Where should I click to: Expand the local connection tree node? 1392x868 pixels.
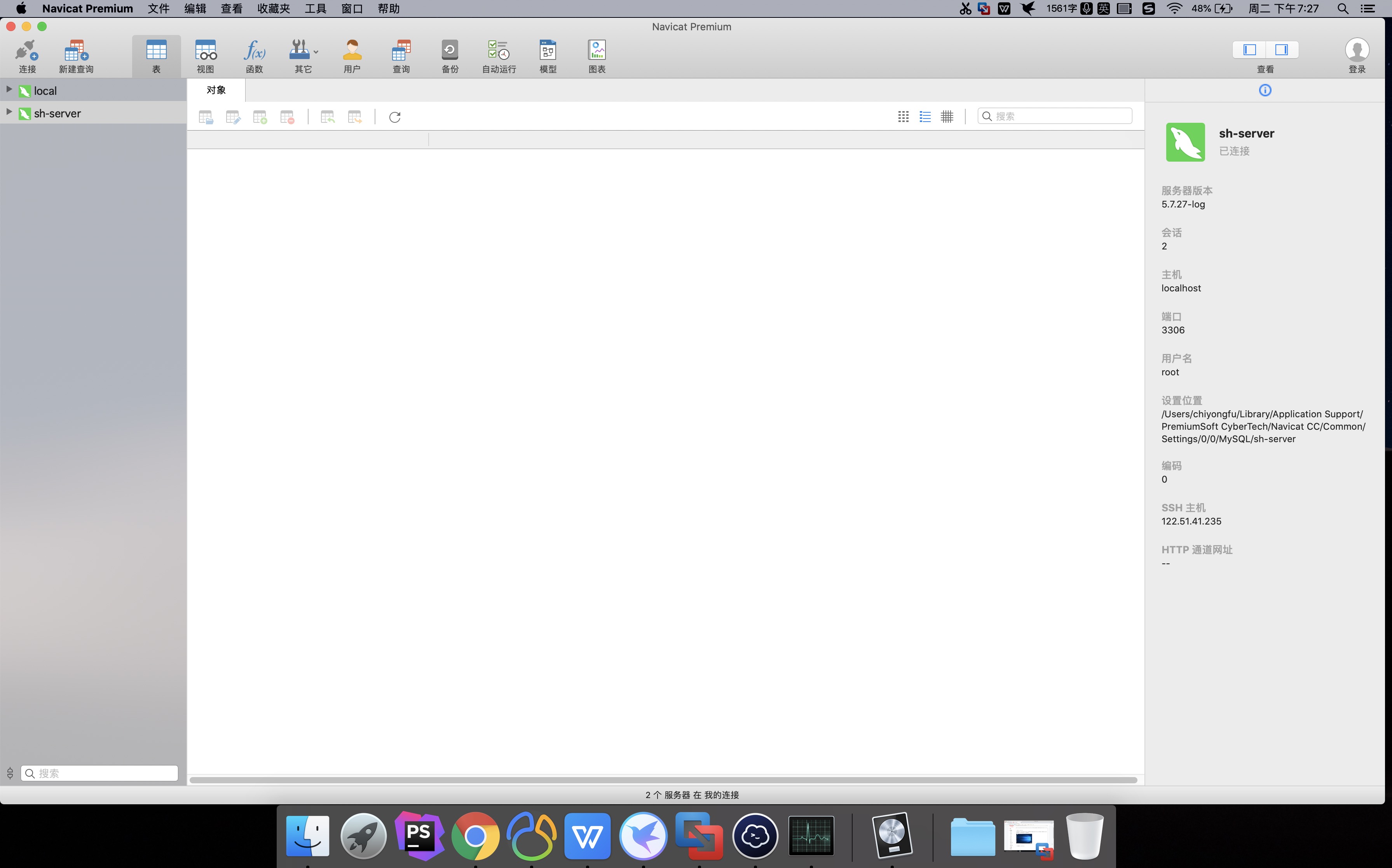pos(9,89)
